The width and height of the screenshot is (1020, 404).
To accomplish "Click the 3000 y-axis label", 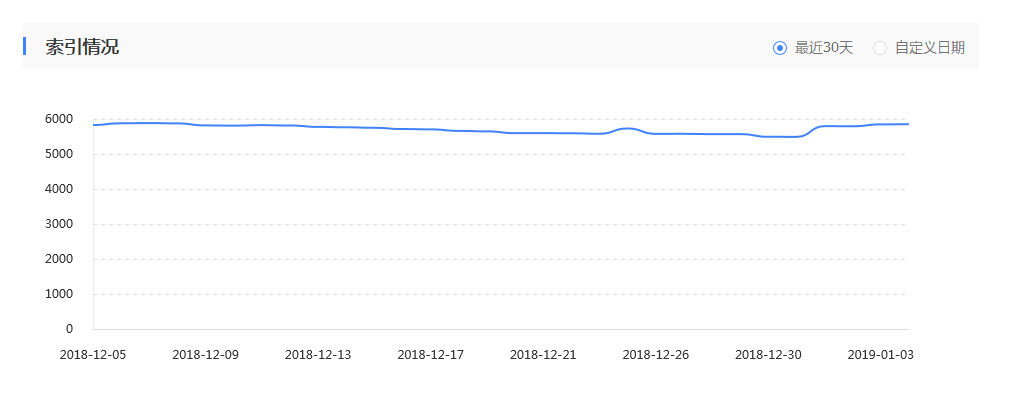I will [56, 224].
